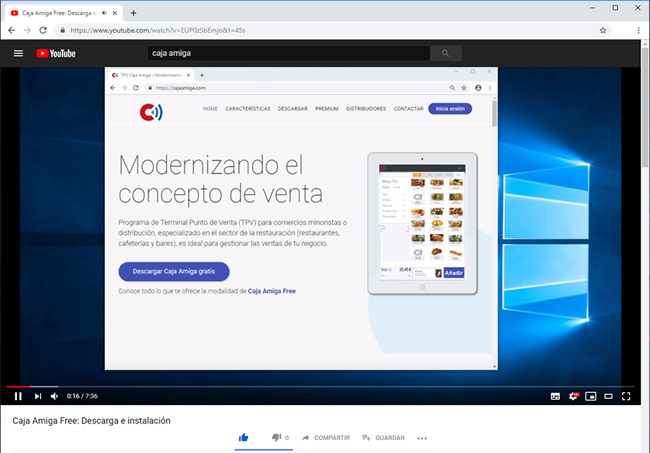Click the TPV Caja Amiga inner tab
The width and height of the screenshot is (650, 453).
[x=151, y=75]
